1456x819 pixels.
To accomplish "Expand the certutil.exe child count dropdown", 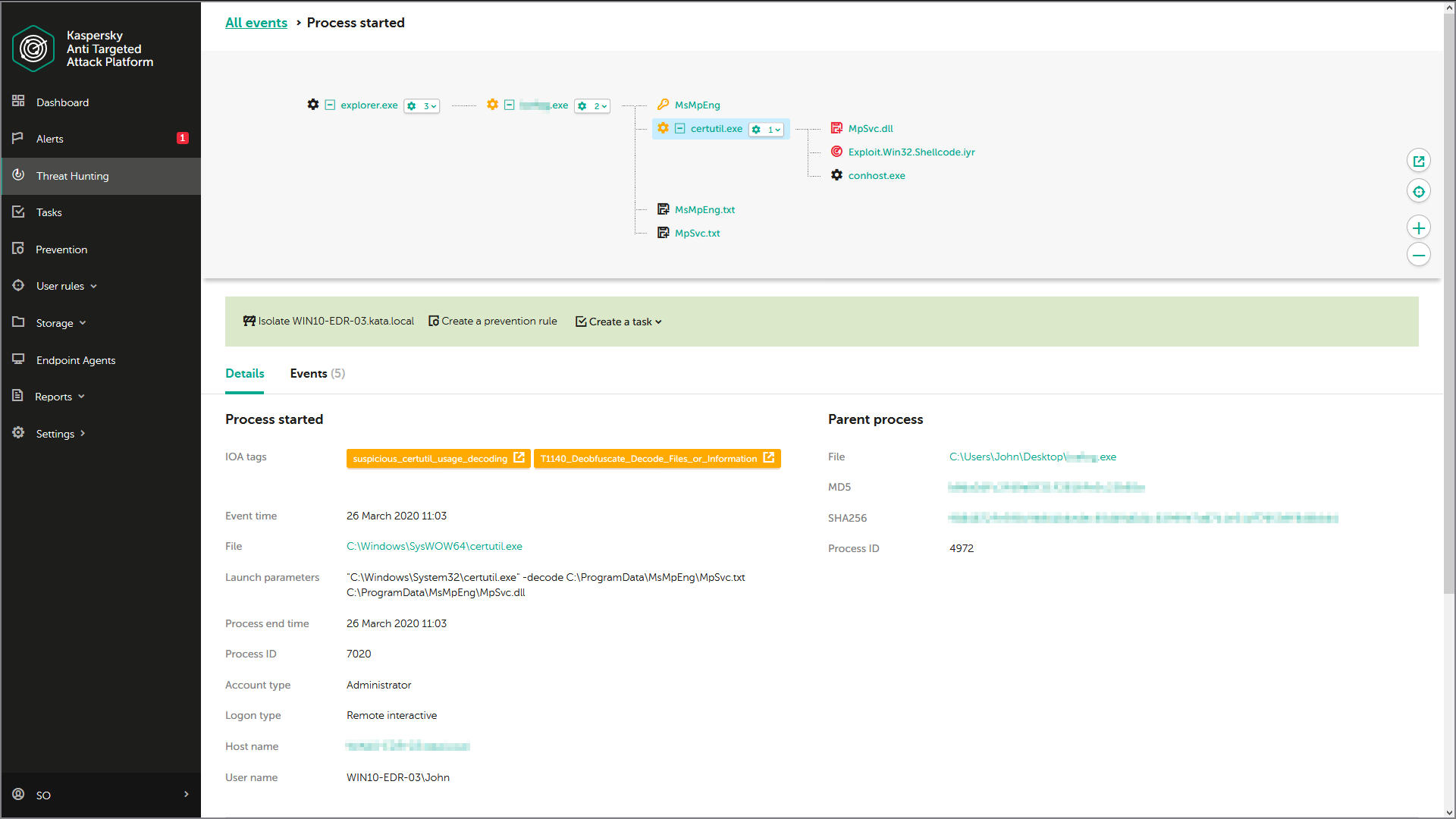I will point(766,130).
